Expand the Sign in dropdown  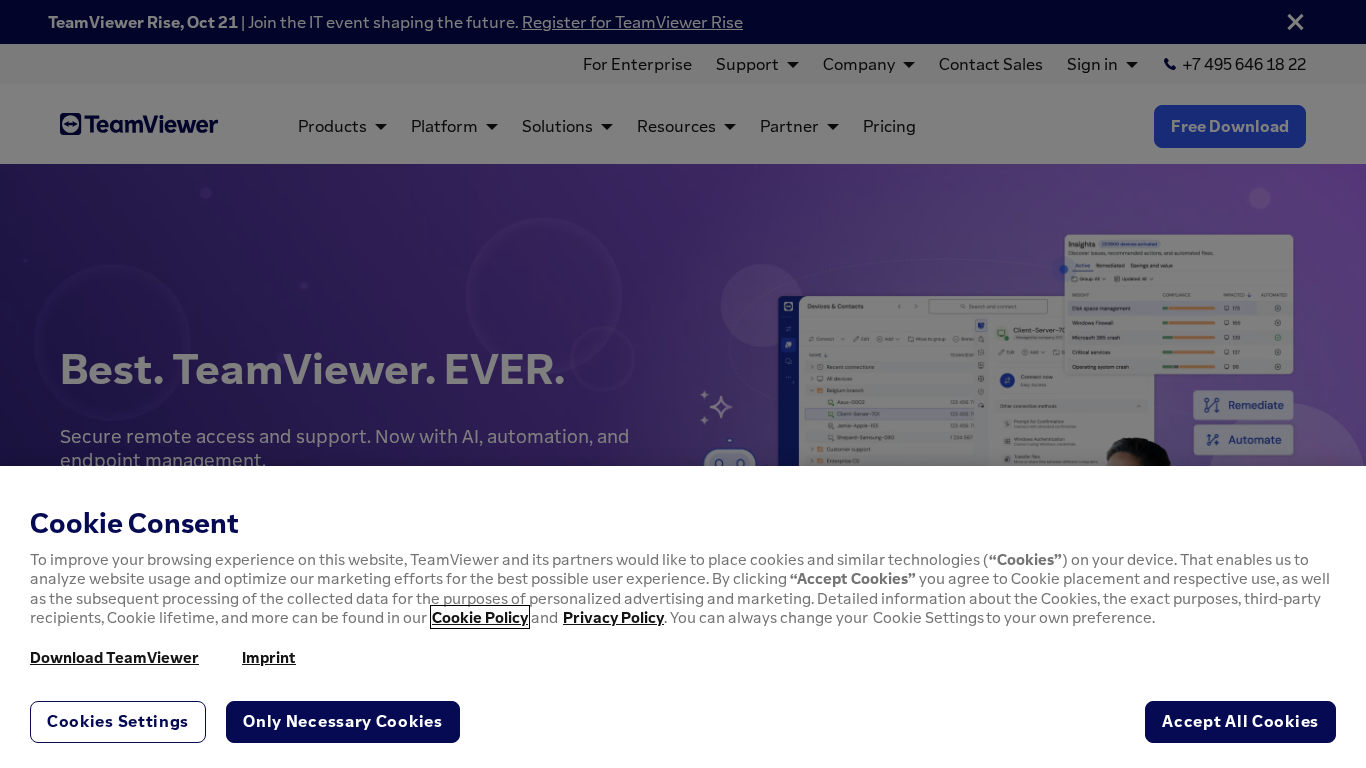1102,64
